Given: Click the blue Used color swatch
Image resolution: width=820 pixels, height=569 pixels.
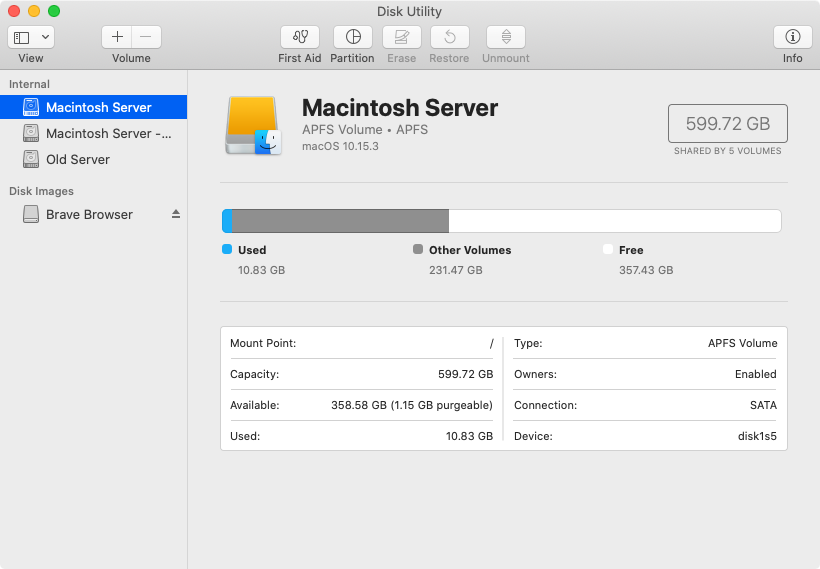Looking at the screenshot, I should coord(227,249).
